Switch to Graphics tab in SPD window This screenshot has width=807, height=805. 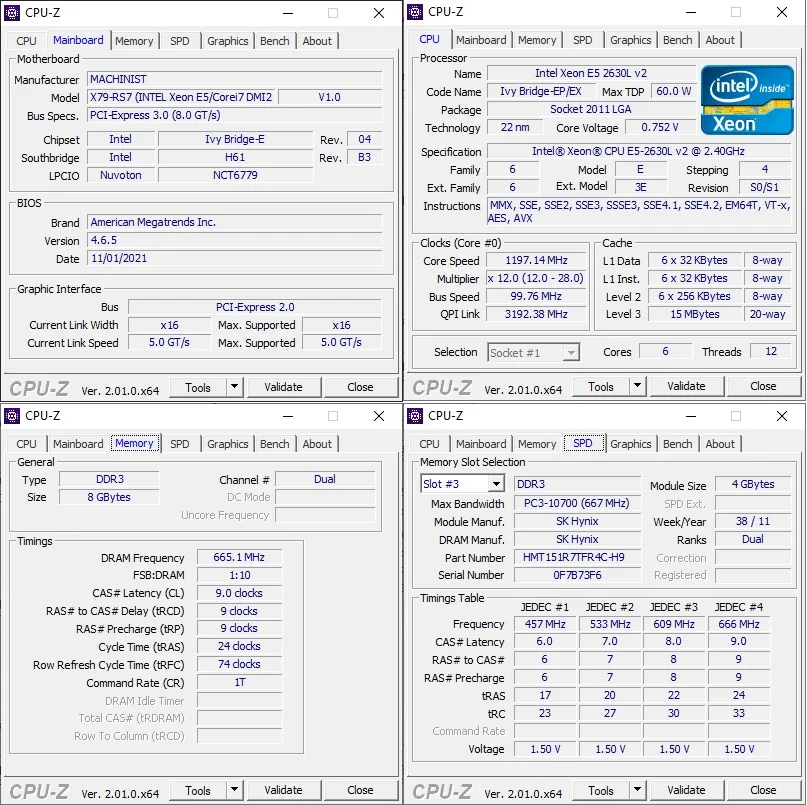(x=631, y=444)
